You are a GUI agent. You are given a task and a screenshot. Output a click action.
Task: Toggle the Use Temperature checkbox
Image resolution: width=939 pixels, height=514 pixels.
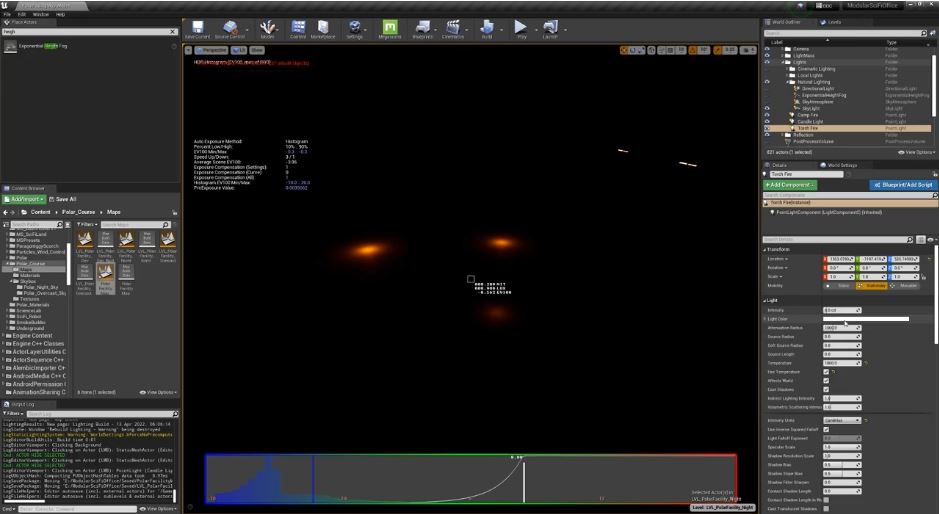point(825,372)
